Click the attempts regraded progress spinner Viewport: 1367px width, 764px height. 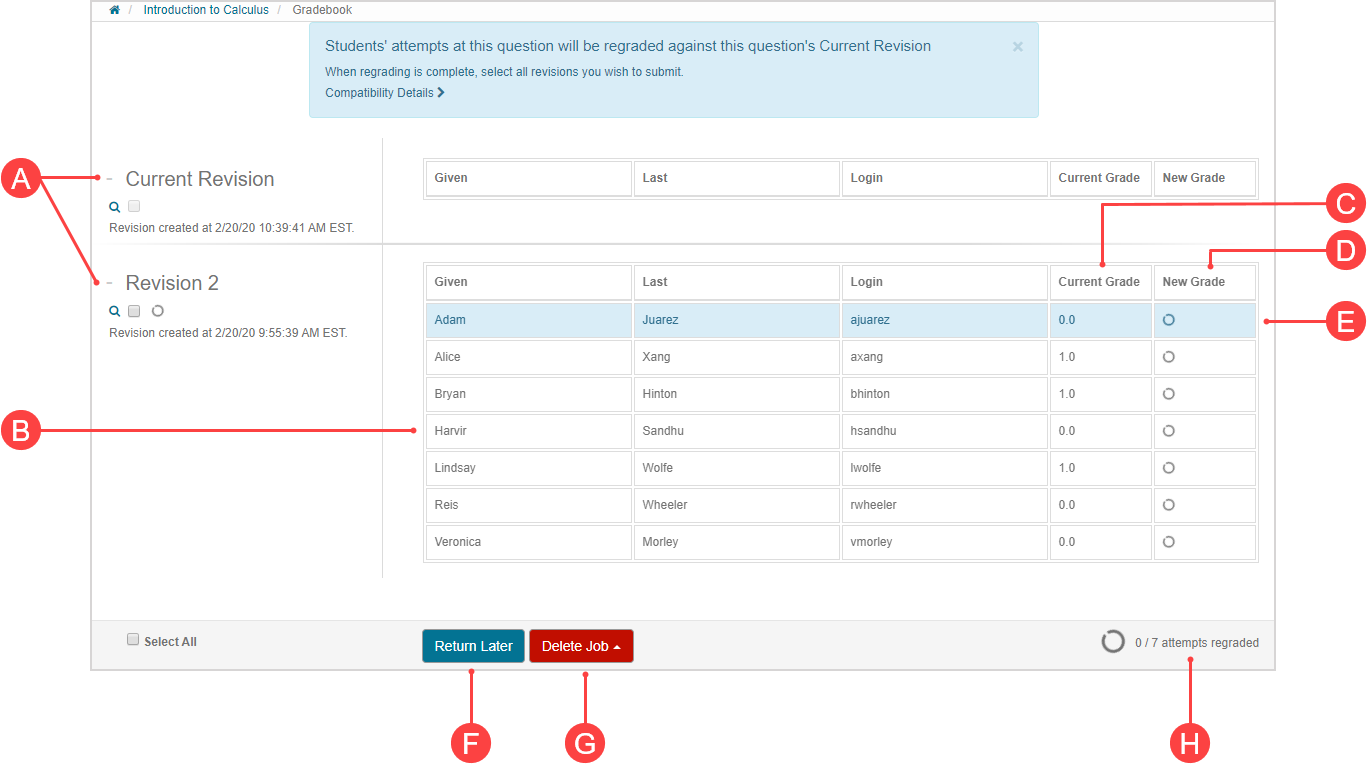point(1113,642)
